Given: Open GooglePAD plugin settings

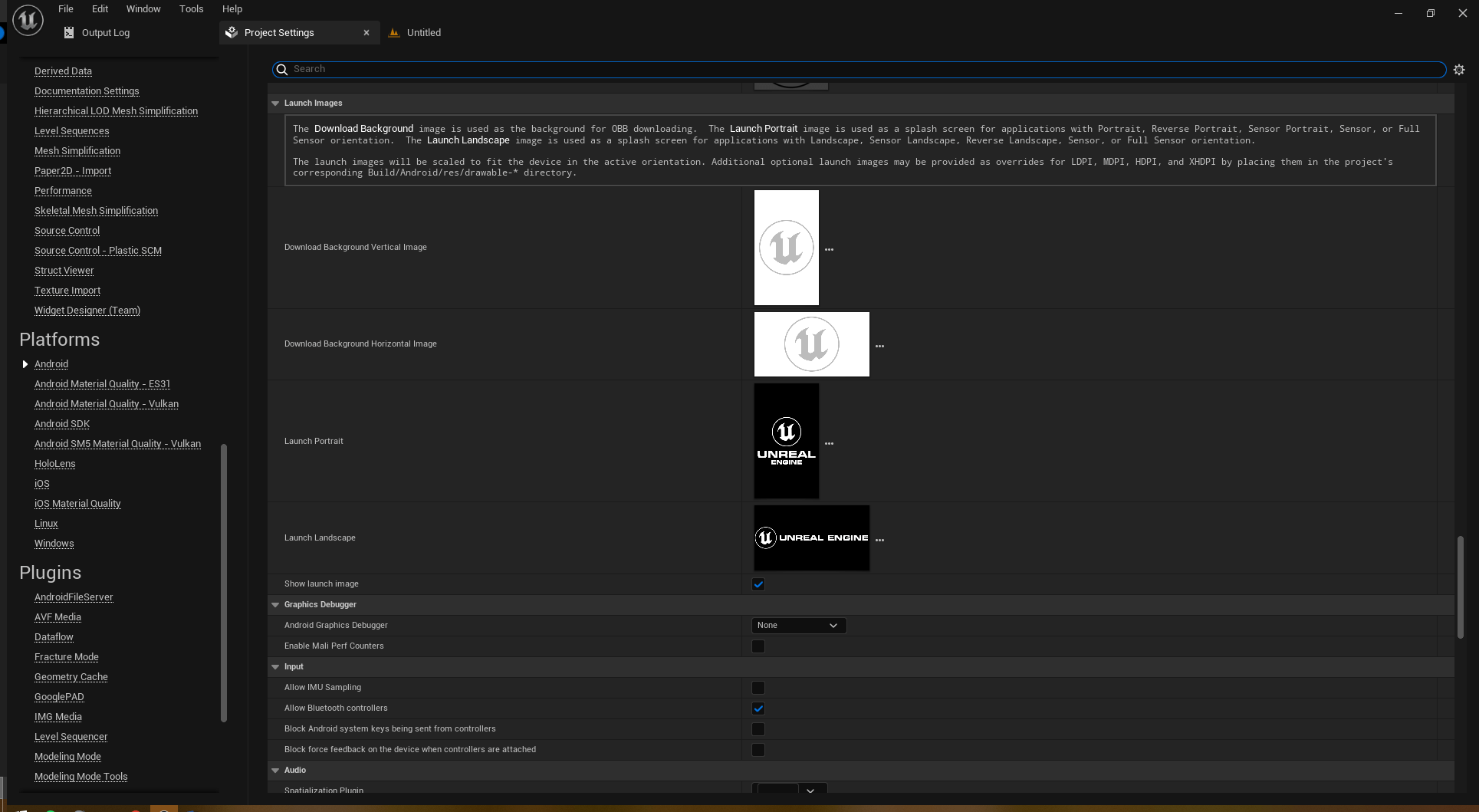Looking at the screenshot, I should pyautogui.click(x=59, y=697).
